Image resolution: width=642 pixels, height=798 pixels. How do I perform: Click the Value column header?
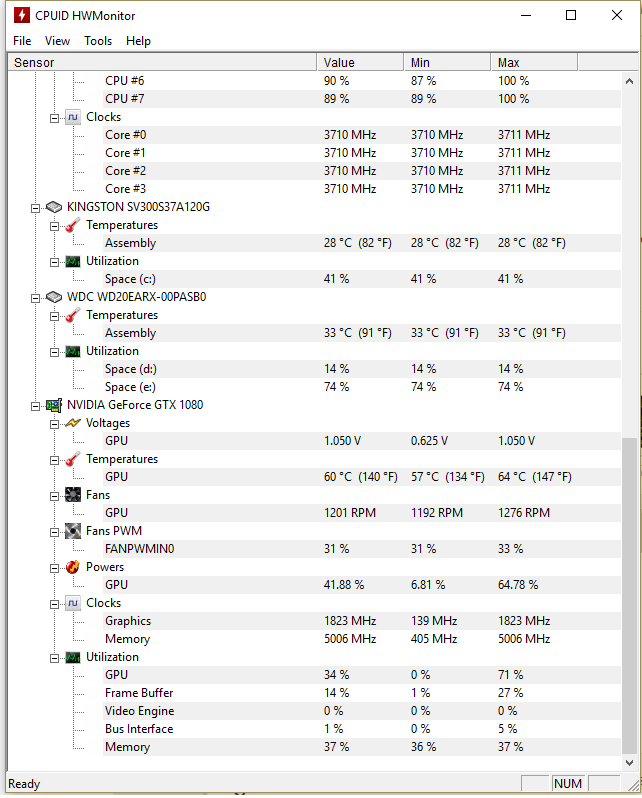360,63
